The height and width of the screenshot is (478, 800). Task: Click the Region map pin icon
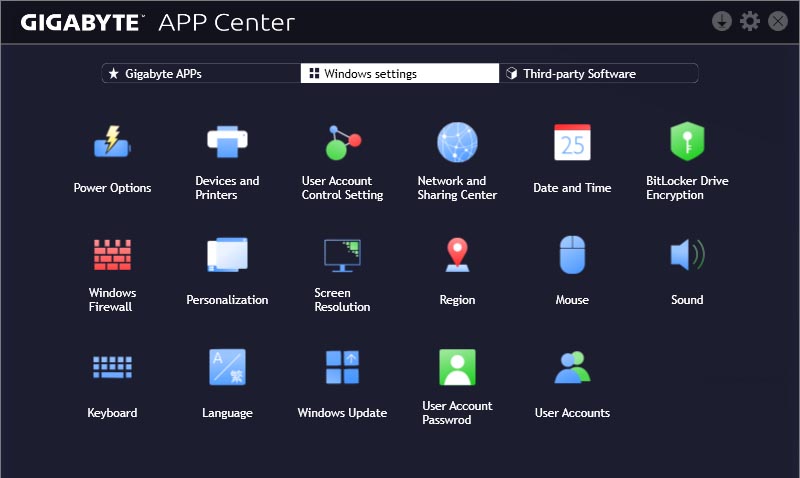[457, 255]
